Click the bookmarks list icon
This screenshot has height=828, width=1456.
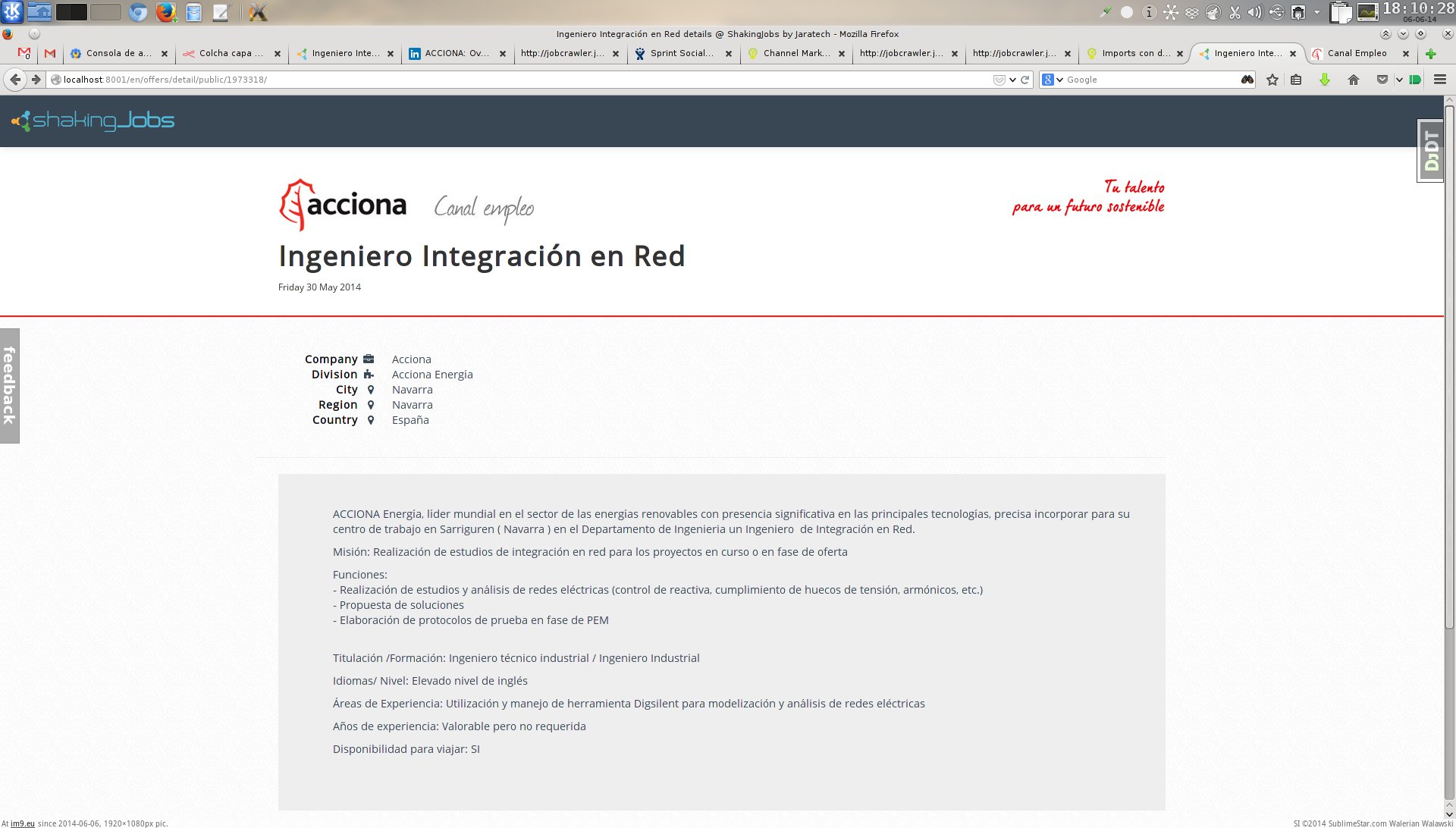tap(1297, 80)
